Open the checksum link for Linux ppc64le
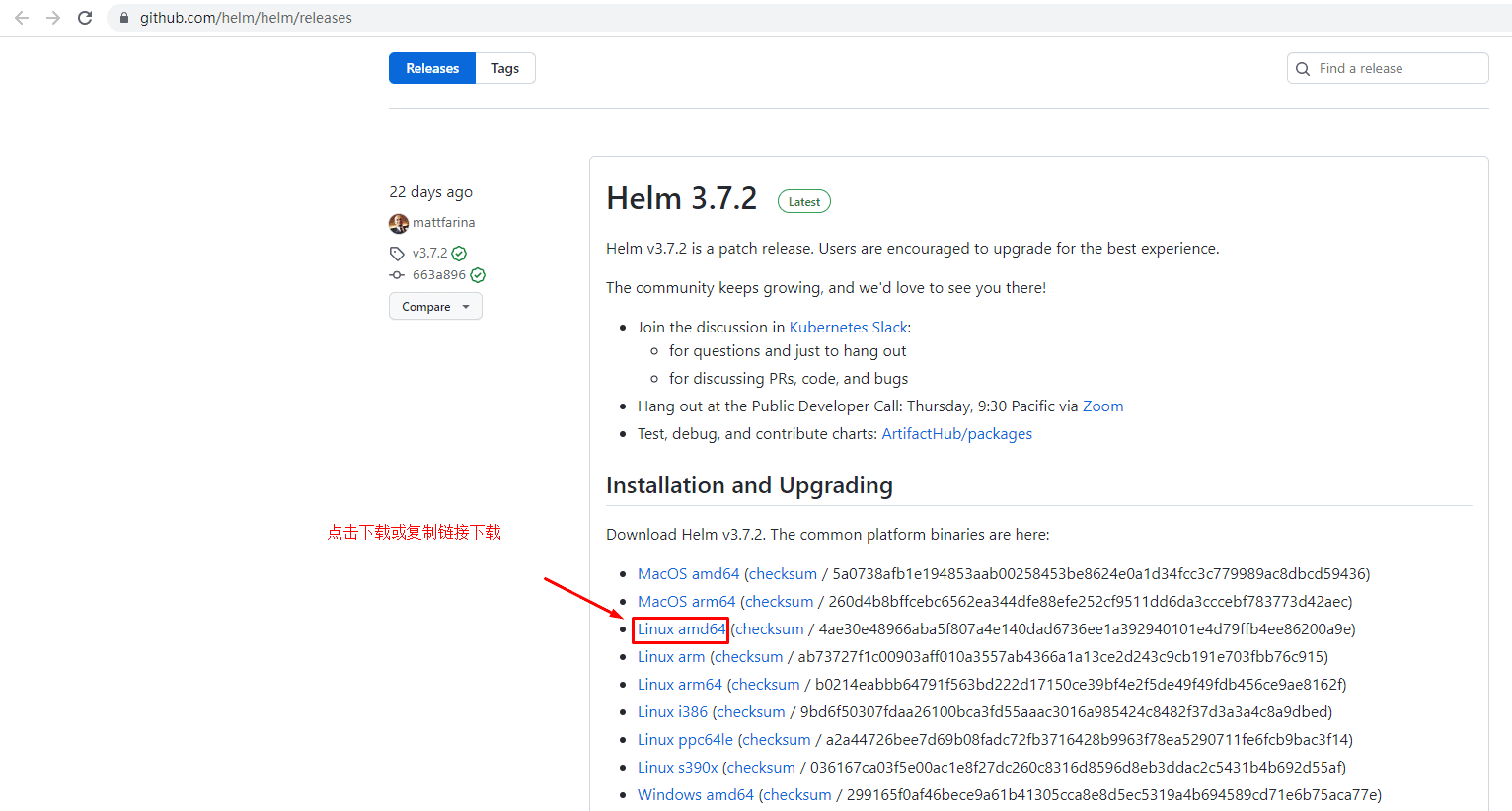Image resolution: width=1512 pixels, height=811 pixels. coord(777,740)
